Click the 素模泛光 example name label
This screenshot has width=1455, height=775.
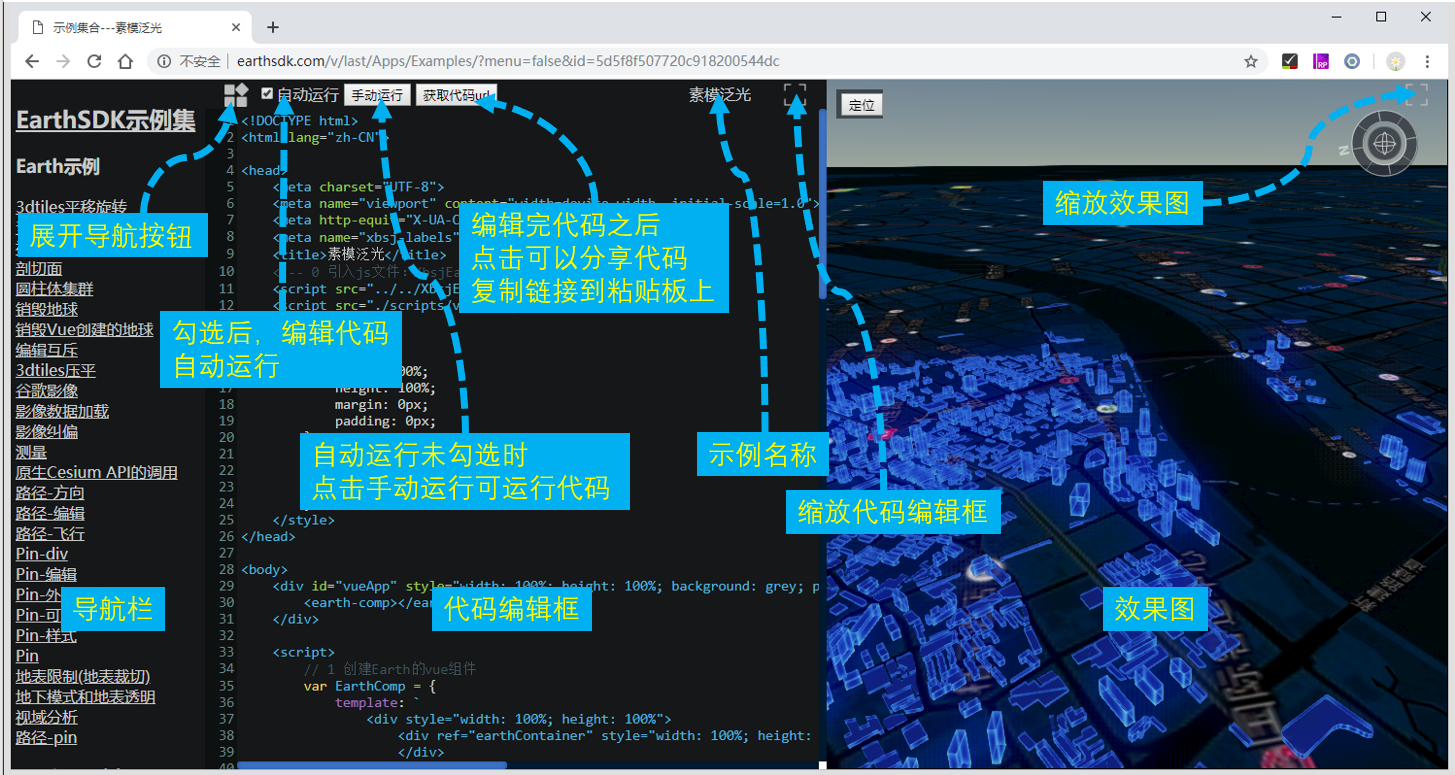click(x=720, y=95)
